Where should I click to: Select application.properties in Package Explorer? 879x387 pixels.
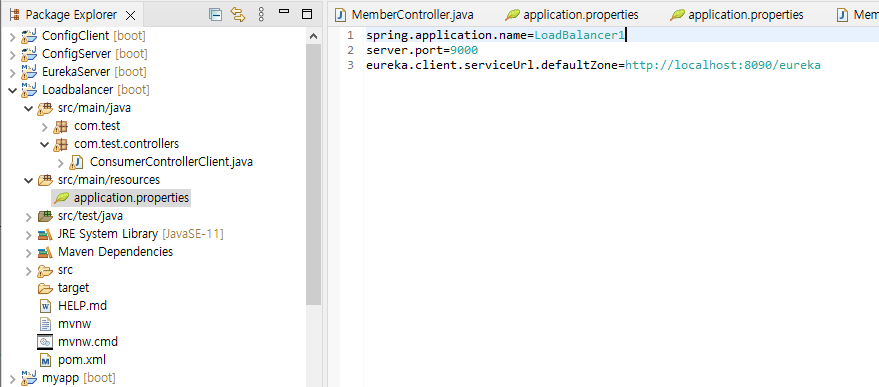tap(131, 198)
